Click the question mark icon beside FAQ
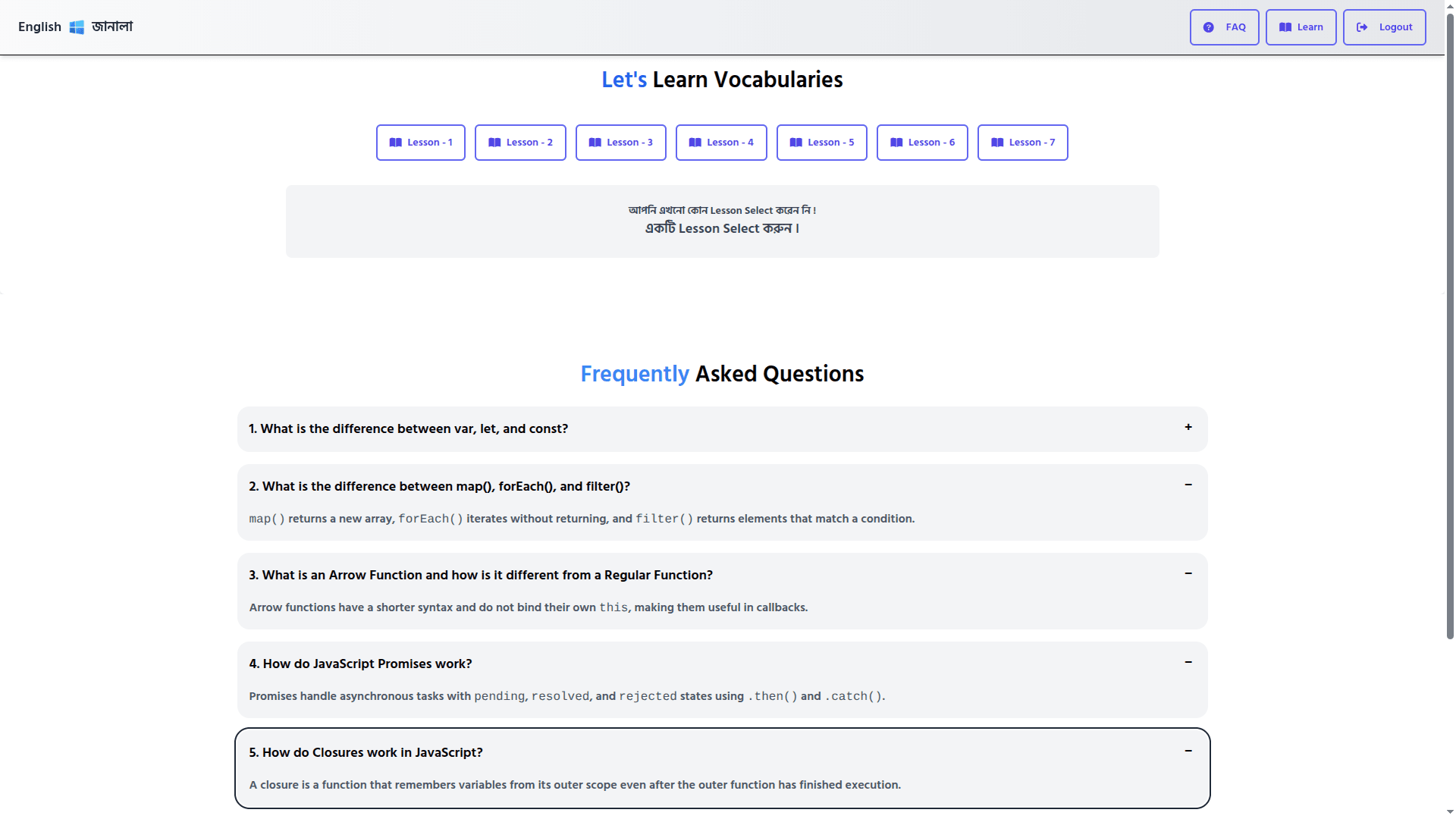This screenshot has height=819, width=1456. click(1209, 27)
